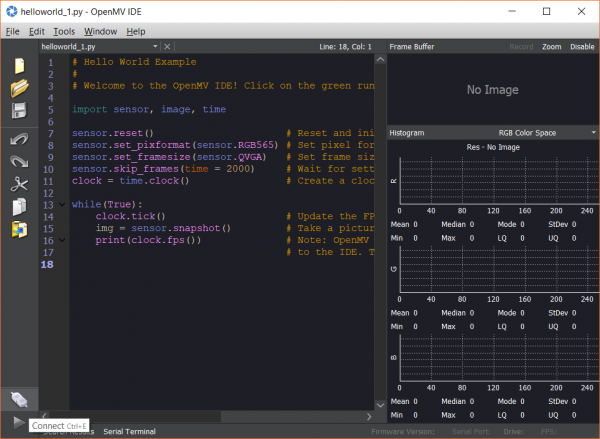Click the Firmware Version status label
Viewport: 600px width, 439px height.
403,432
